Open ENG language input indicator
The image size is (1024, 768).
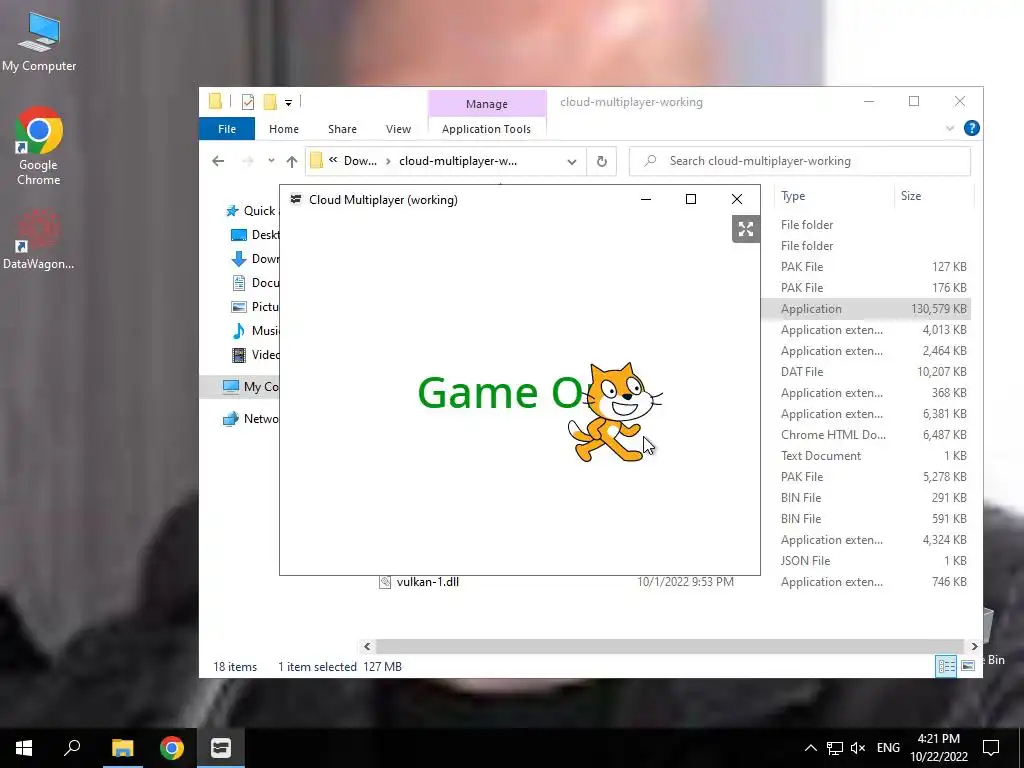coord(888,748)
